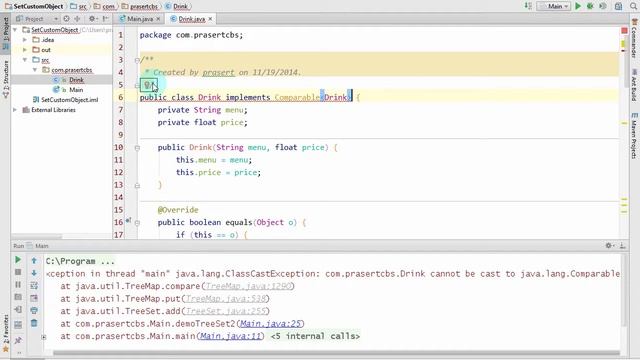Click the overrides gutter icon at line 16
The height and width of the screenshot is (360, 640).
128,221
